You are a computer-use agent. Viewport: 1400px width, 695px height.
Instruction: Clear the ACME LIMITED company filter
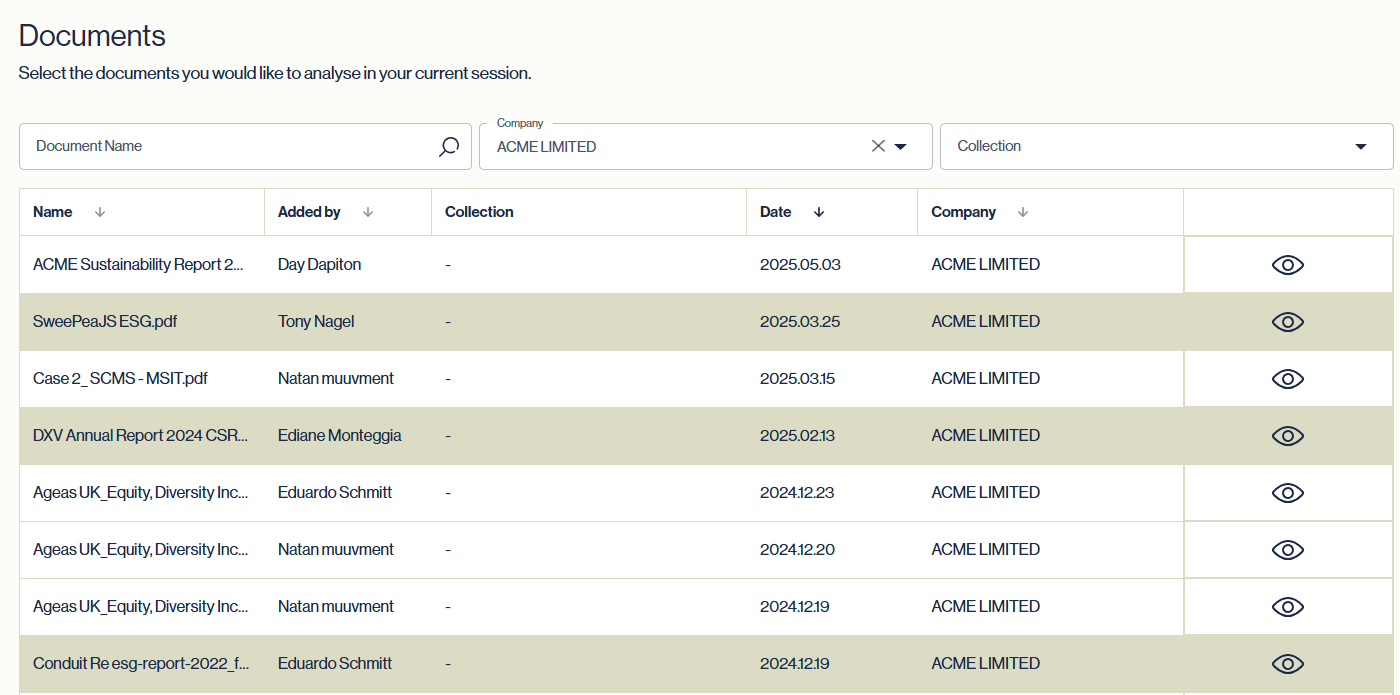(878, 146)
